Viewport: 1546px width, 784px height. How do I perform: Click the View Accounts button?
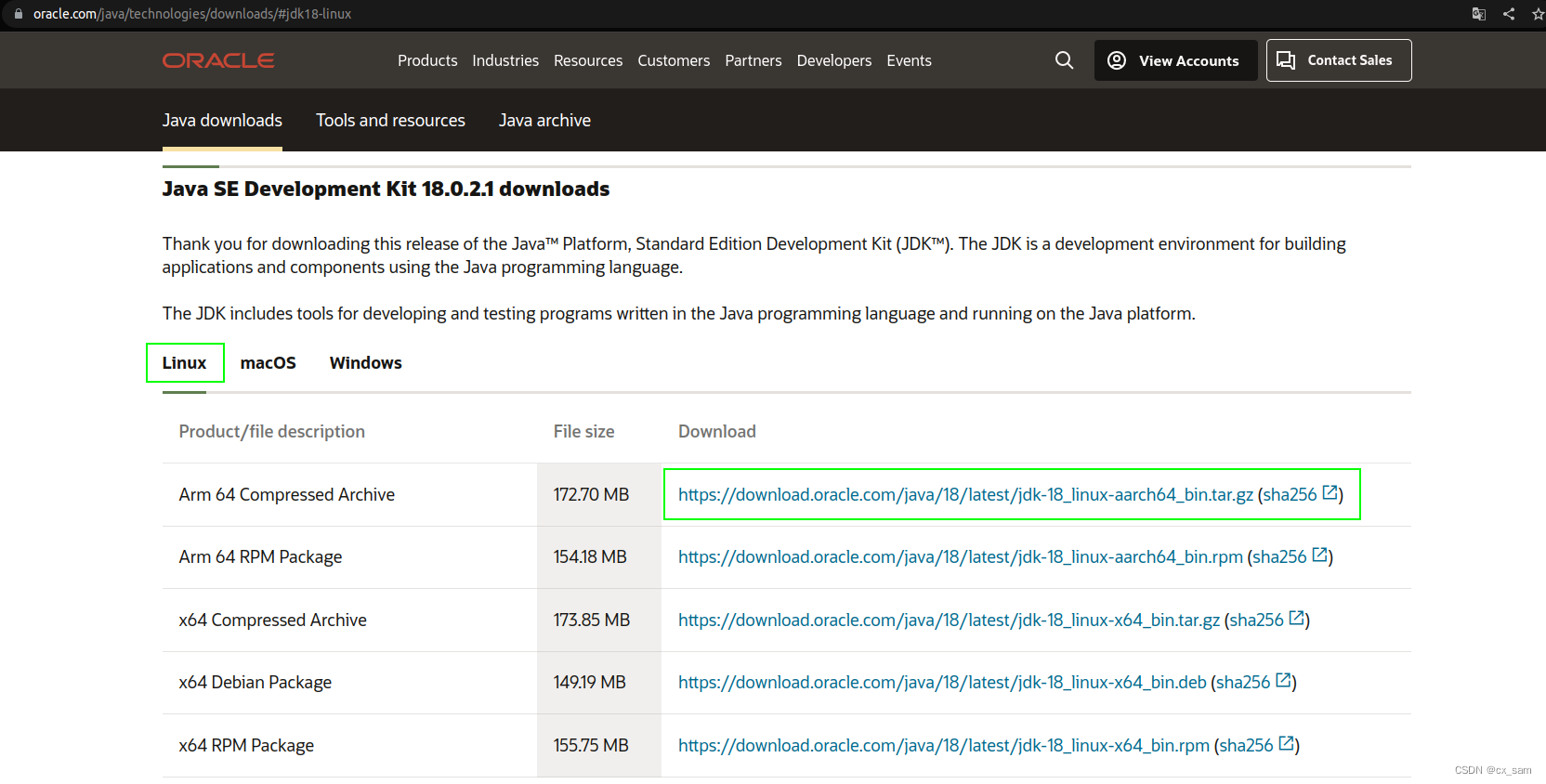[1176, 60]
